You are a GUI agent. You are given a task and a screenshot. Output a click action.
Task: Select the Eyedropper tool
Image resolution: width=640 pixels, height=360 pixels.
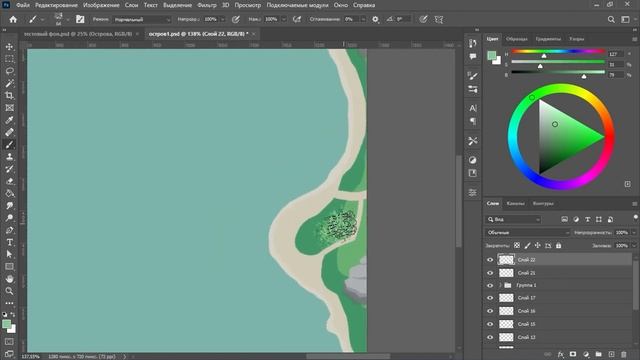pos(9,120)
